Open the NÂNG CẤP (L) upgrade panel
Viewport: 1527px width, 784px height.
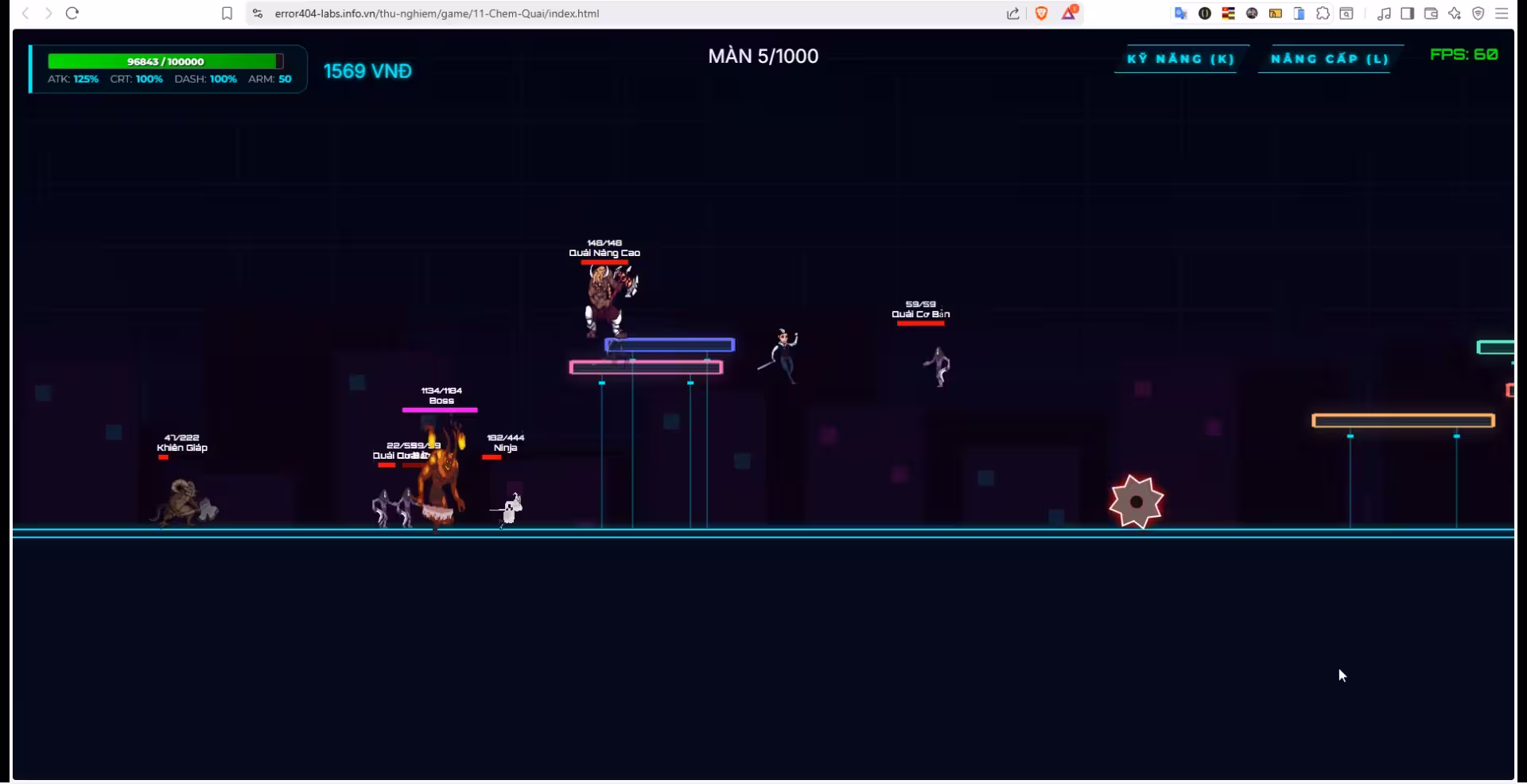[x=1329, y=59]
